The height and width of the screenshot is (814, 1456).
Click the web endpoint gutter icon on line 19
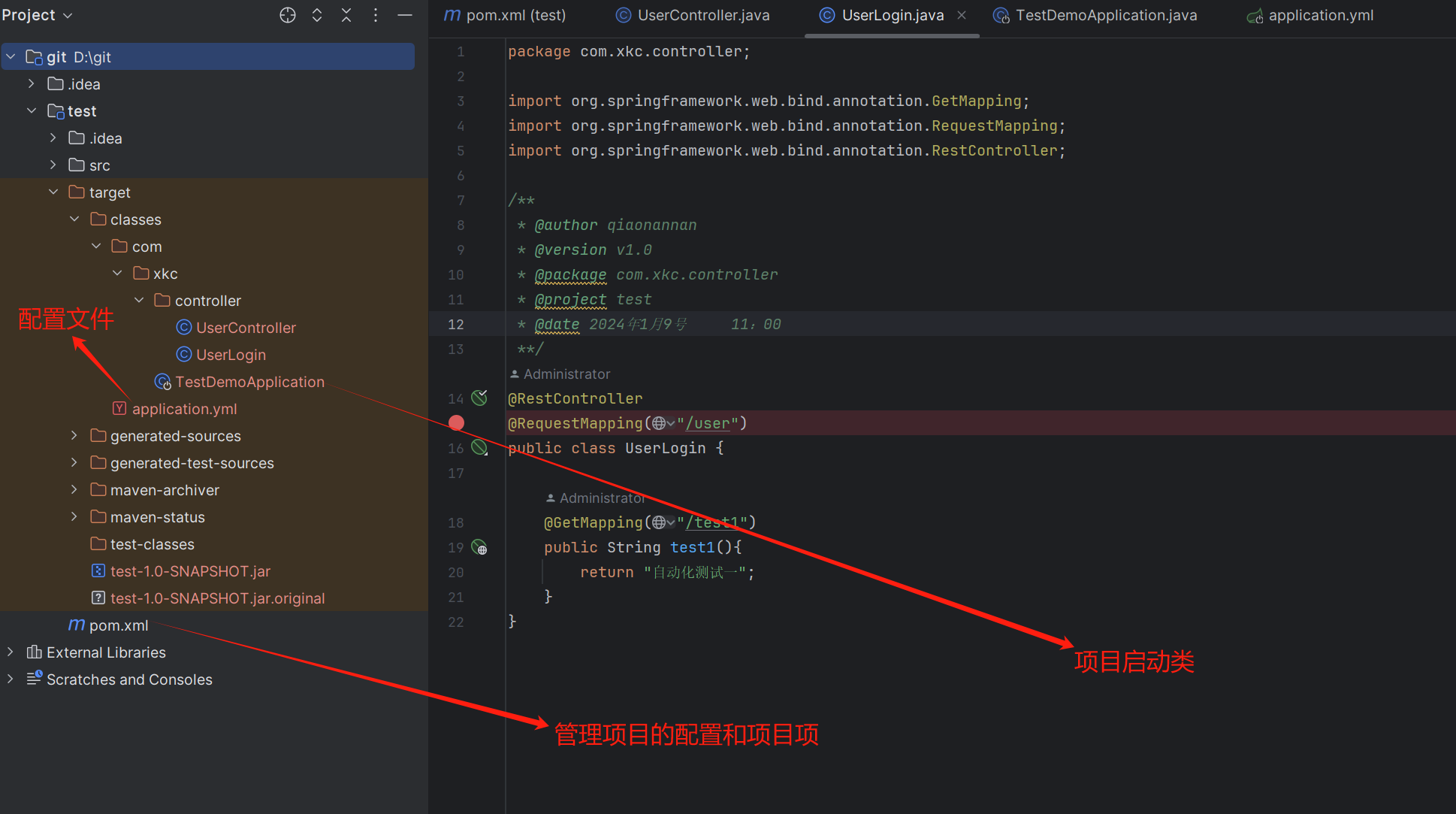tap(479, 547)
